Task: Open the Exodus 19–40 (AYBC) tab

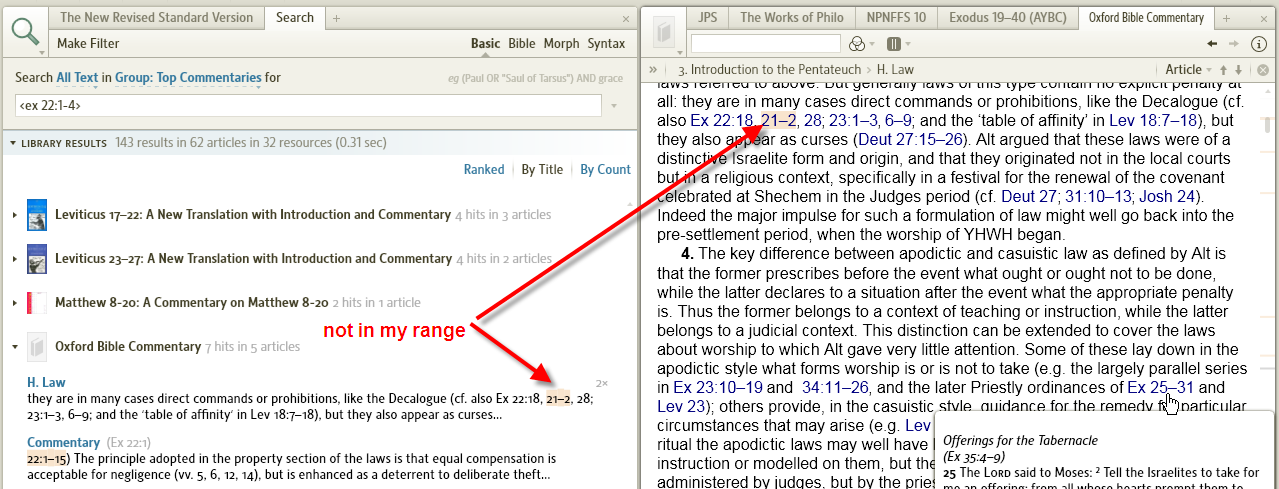Action: click(x=1008, y=18)
